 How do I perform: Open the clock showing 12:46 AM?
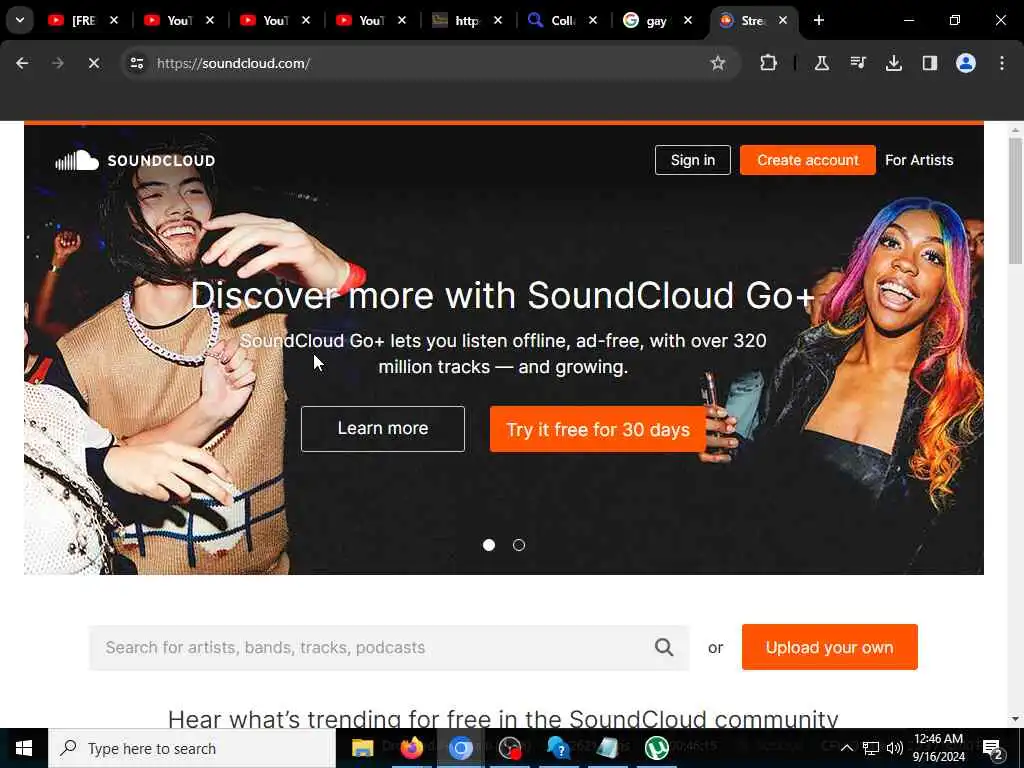[938, 748]
